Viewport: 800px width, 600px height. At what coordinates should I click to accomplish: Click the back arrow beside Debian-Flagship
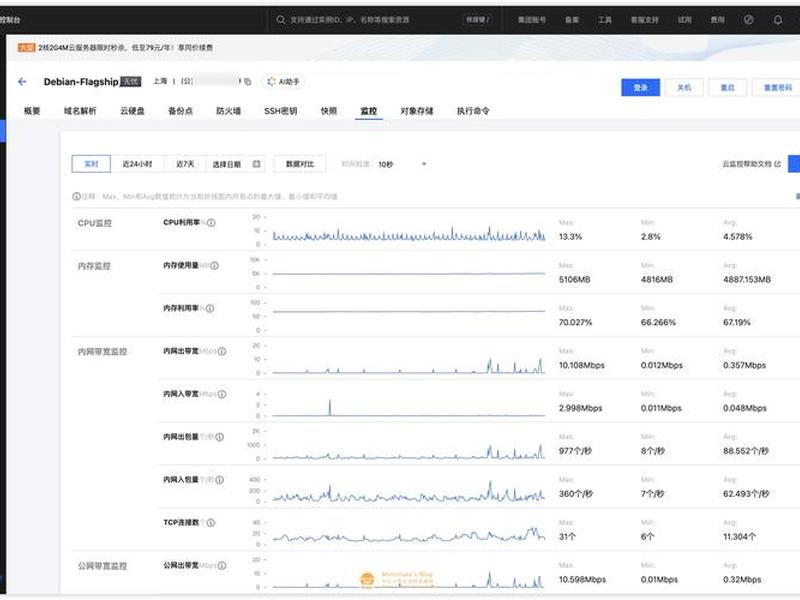[22, 82]
